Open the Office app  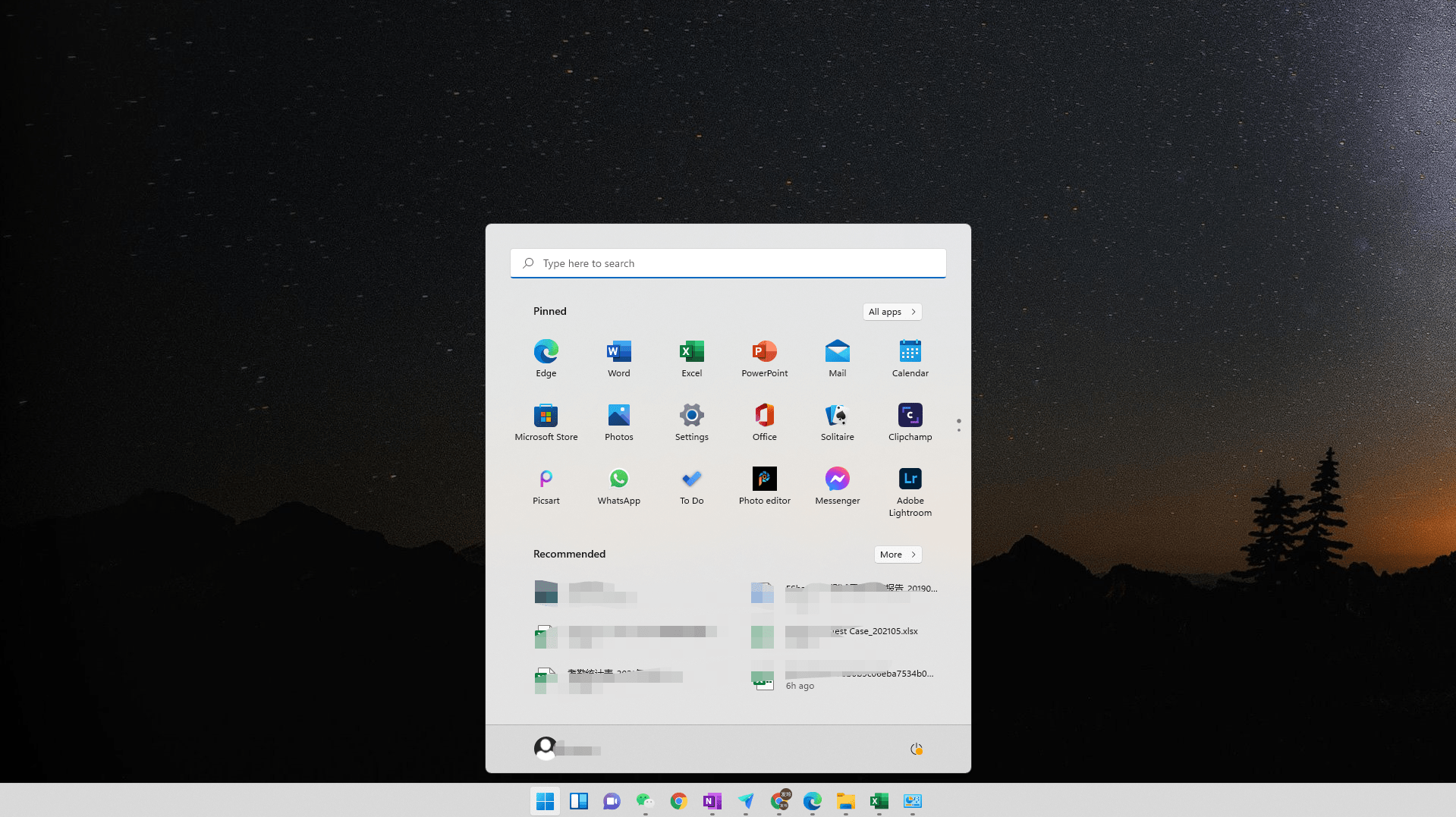(x=765, y=422)
